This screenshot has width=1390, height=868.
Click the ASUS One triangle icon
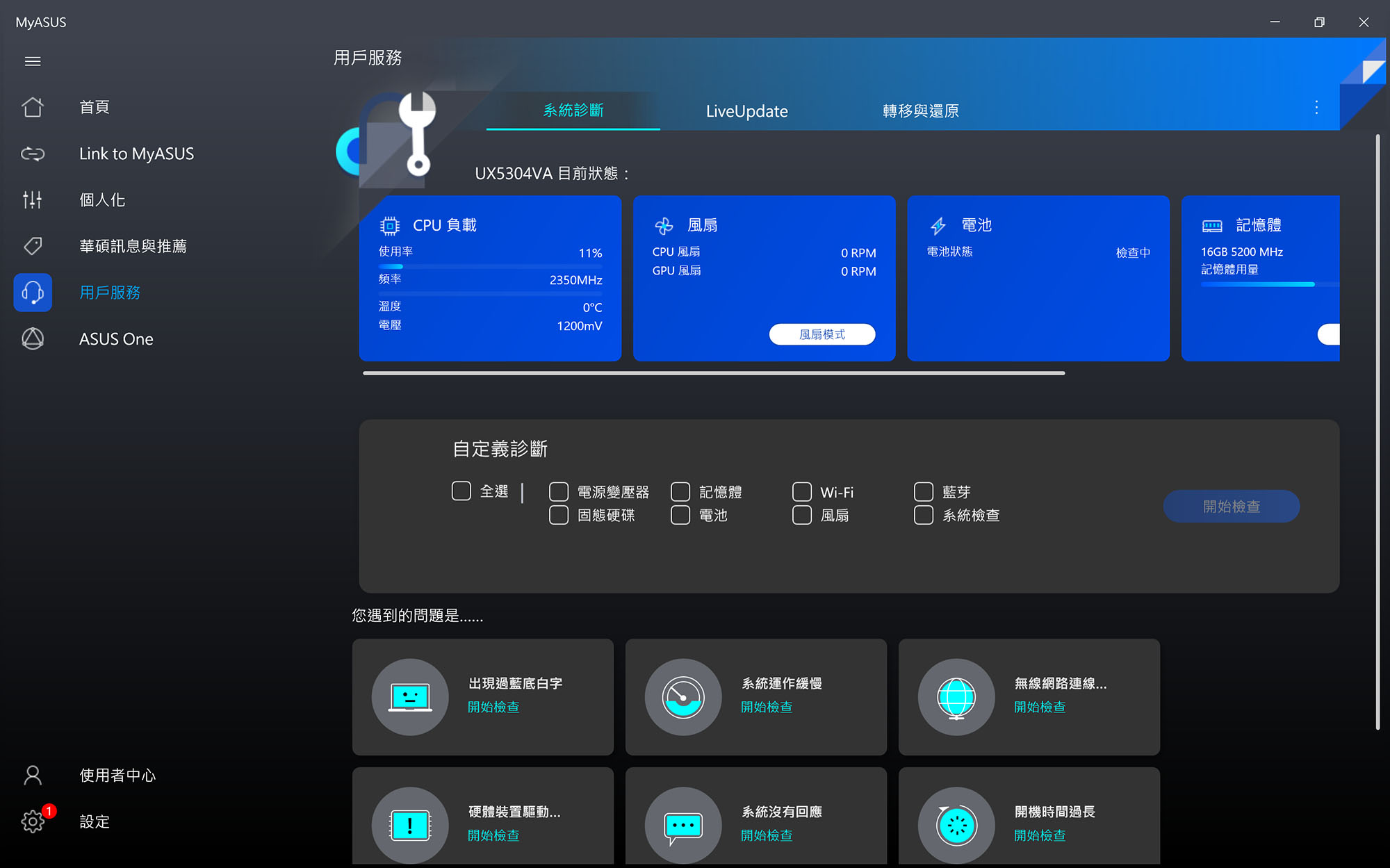click(x=33, y=338)
